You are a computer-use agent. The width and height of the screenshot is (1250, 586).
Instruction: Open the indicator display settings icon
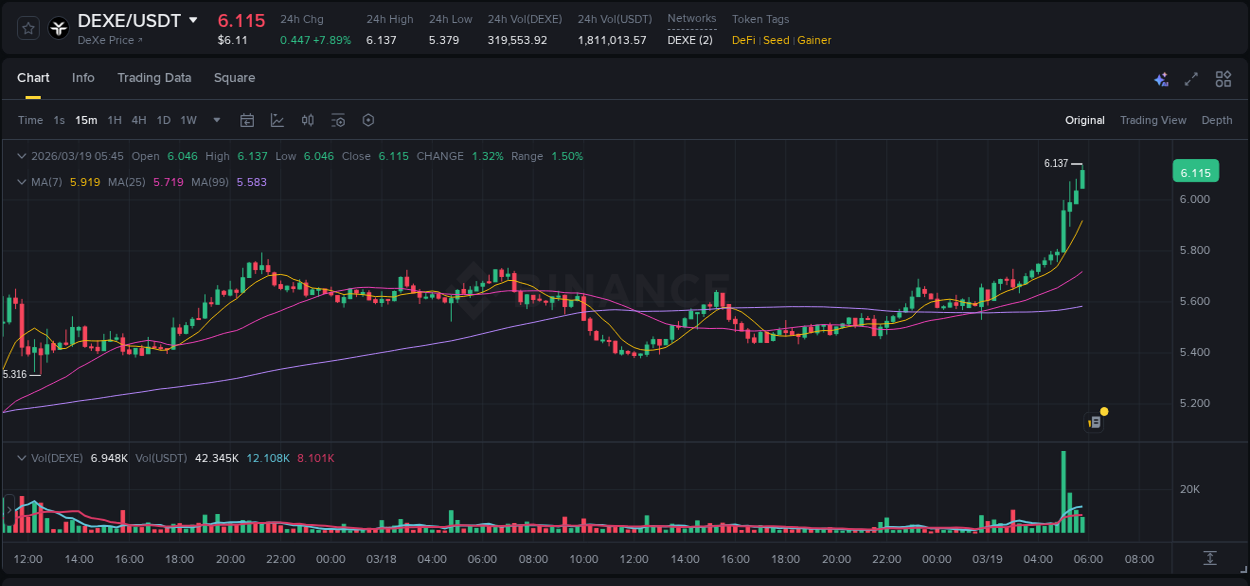(x=338, y=120)
